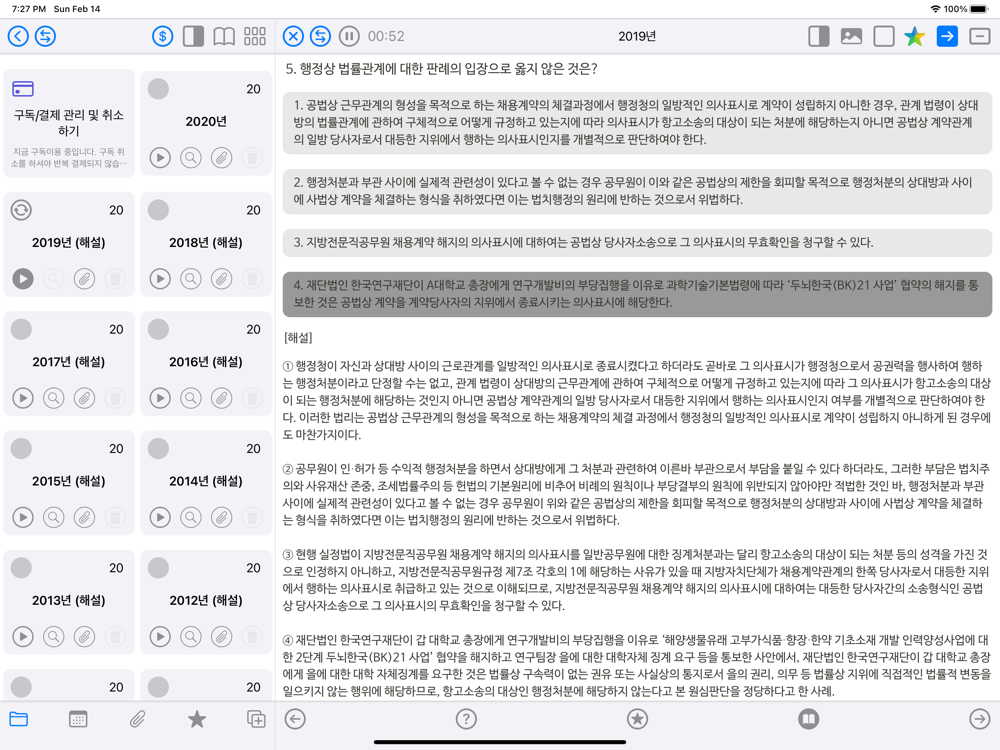This screenshot has width=1000, height=750.
Task: Toggle the status circle on 2012년 card
Action: click(158, 568)
